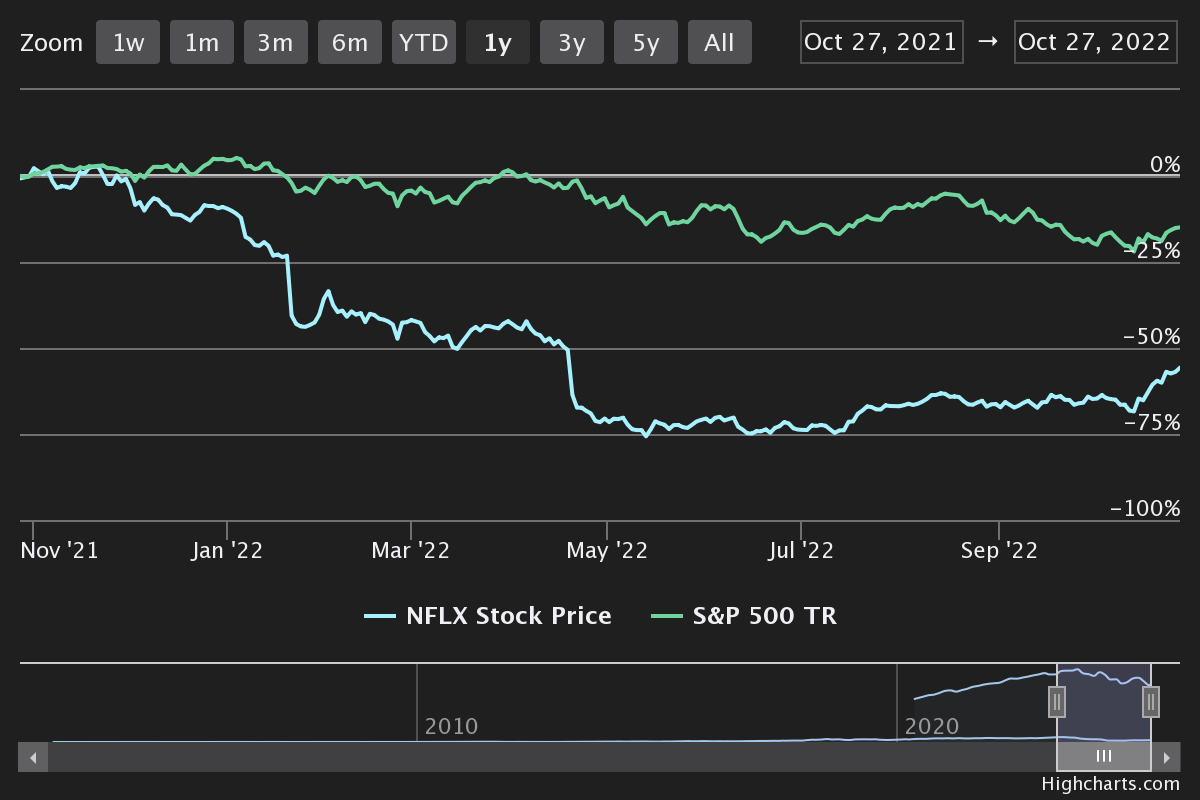This screenshot has height=800, width=1200.
Task: Open the Highcharts.com credits link
Action: [1110, 784]
